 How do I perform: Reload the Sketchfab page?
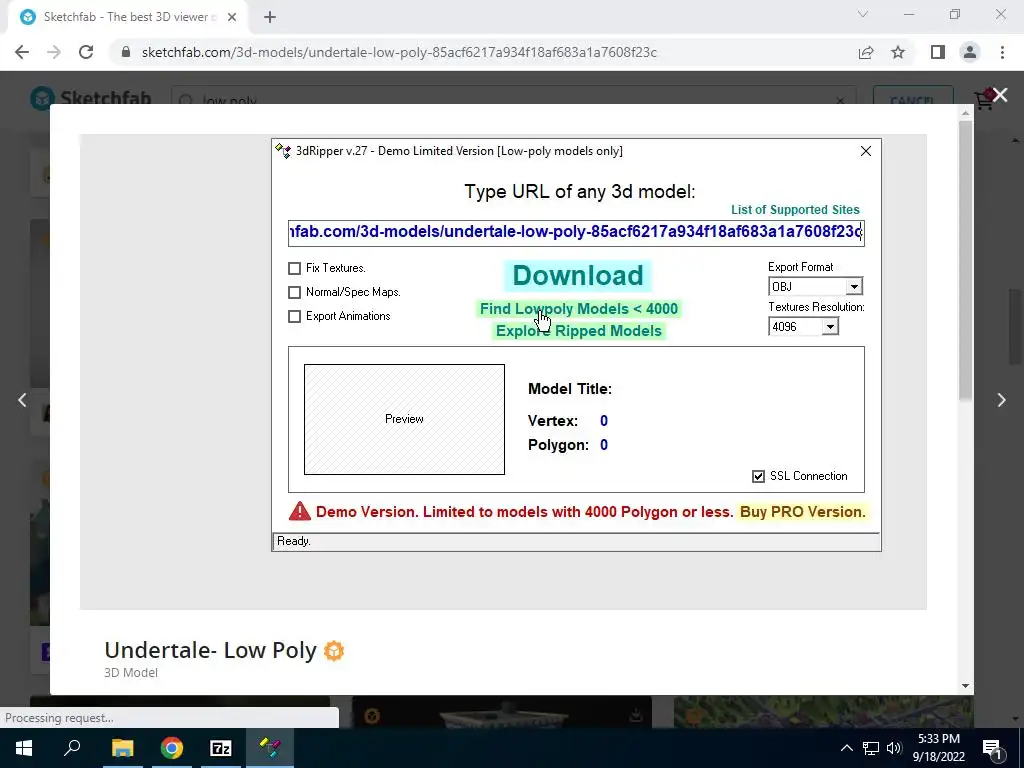(x=86, y=52)
